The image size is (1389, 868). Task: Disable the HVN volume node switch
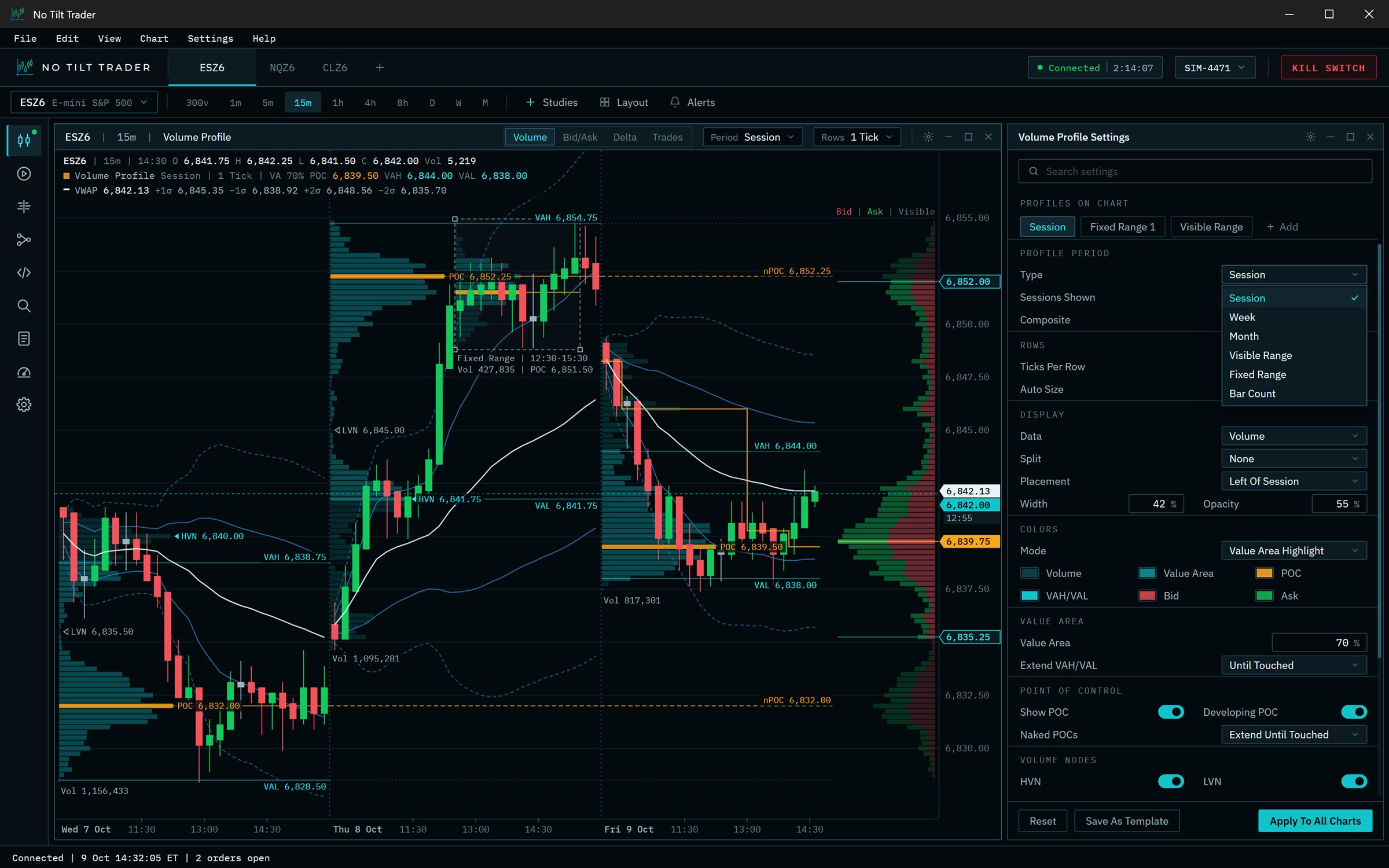[1171, 781]
